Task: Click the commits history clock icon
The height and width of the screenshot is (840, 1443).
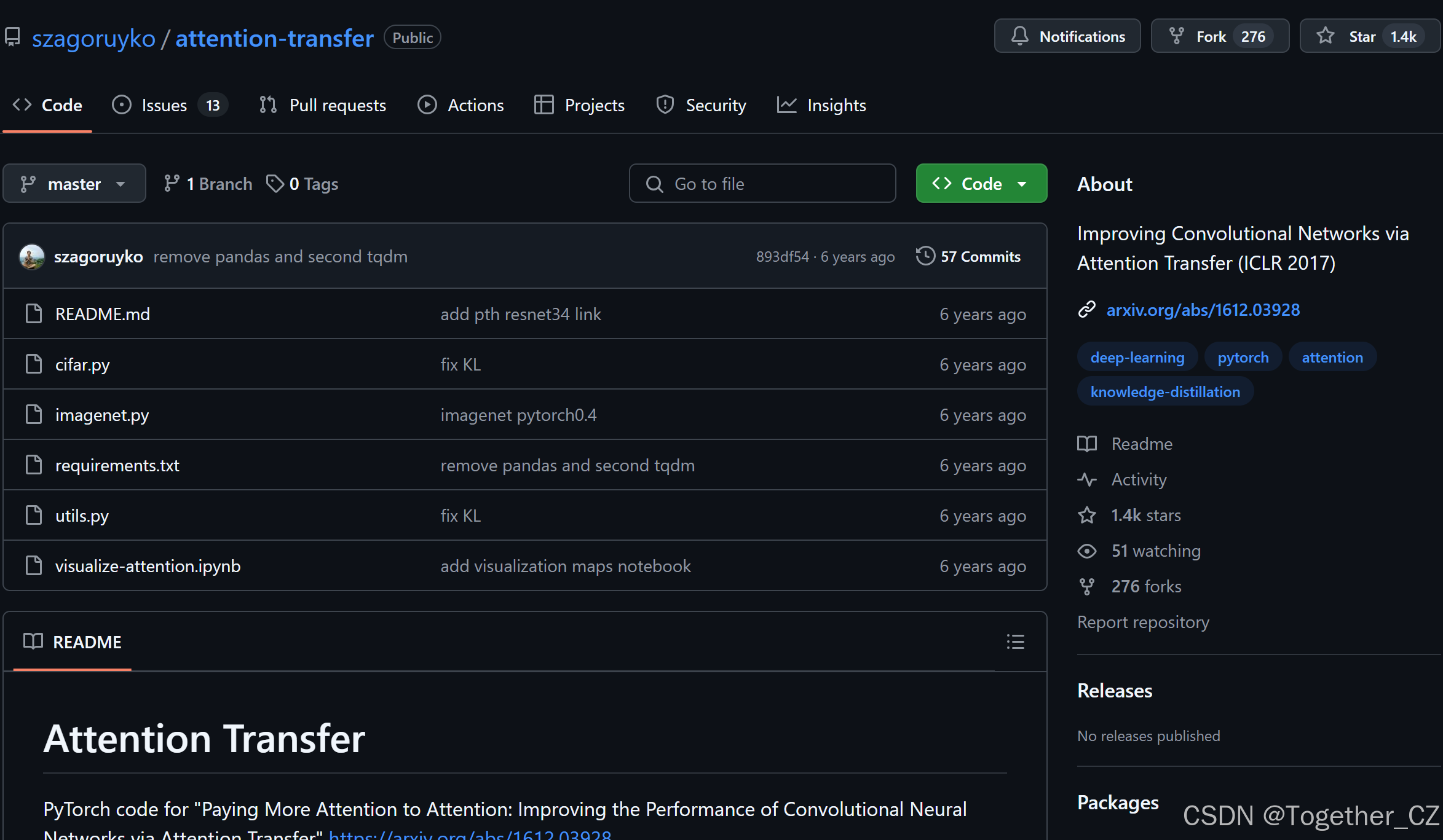Action: click(x=925, y=256)
